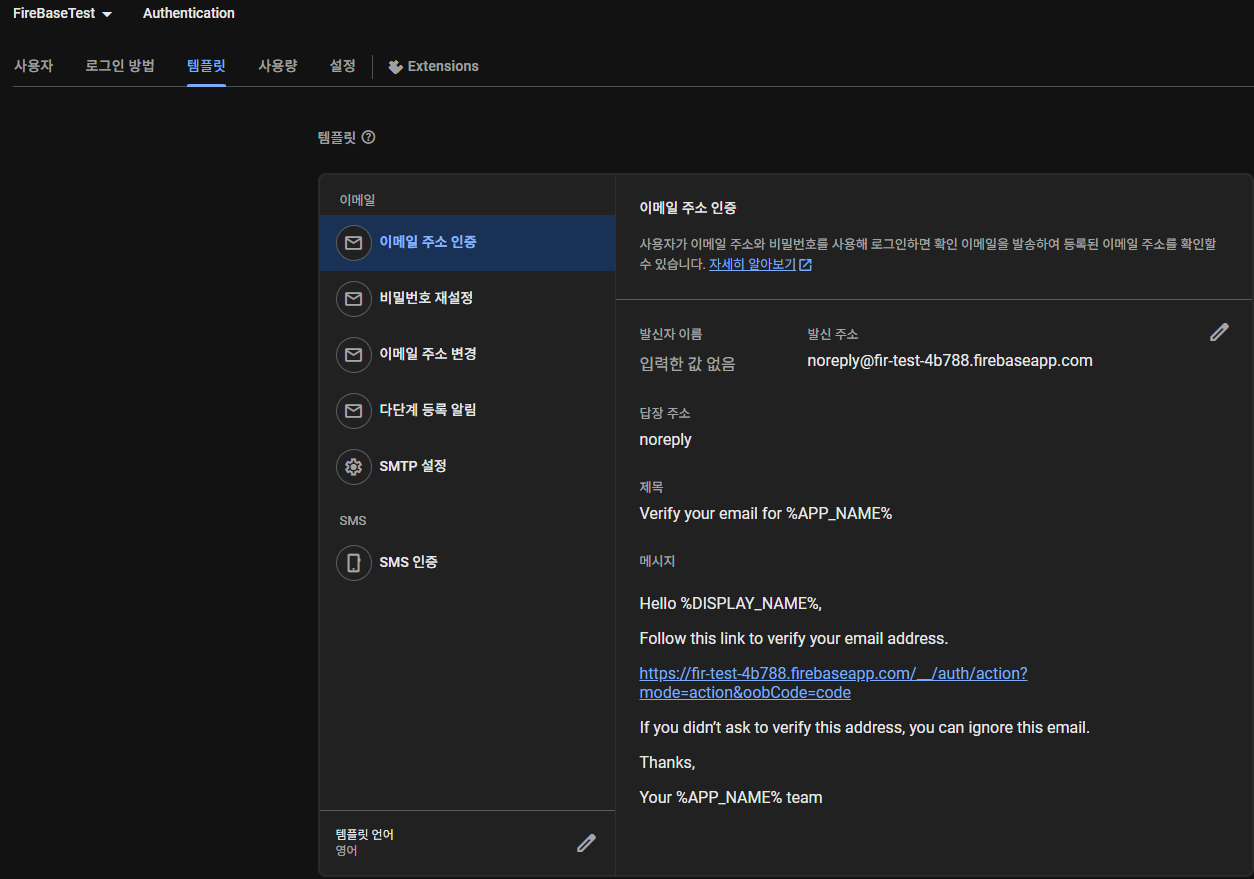Screen dimensions: 1254x879
Task: Open the 사용량 tab
Action: (277, 66)
